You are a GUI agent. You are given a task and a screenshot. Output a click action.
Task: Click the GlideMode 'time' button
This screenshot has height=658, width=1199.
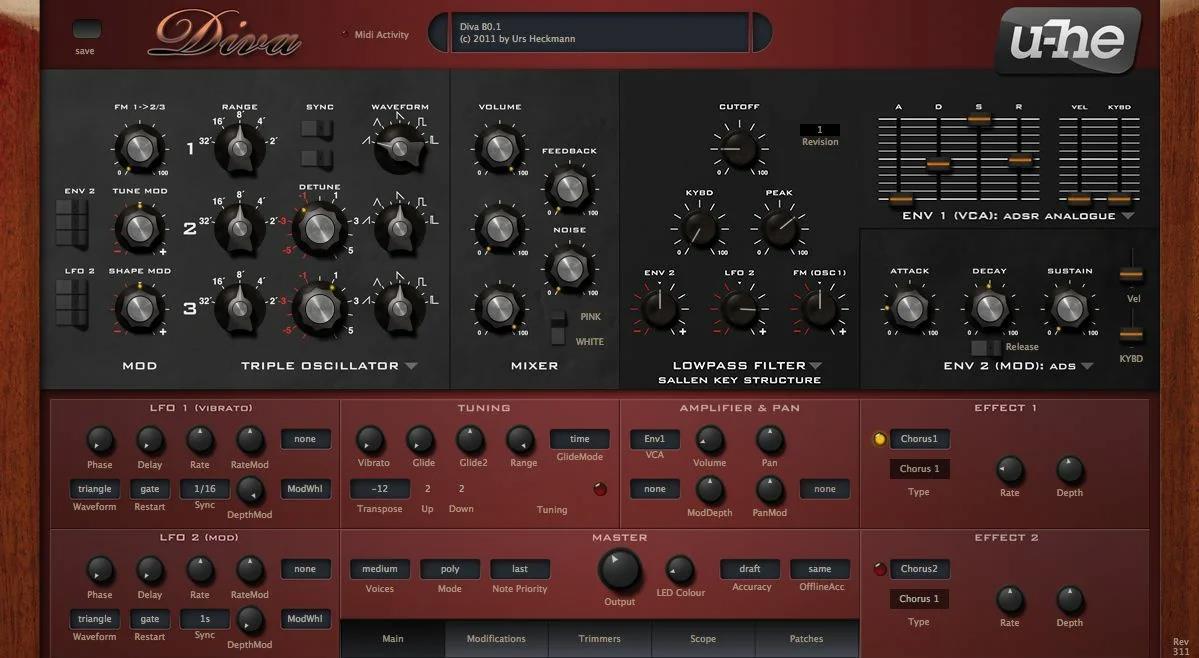(x=580, y=439)
